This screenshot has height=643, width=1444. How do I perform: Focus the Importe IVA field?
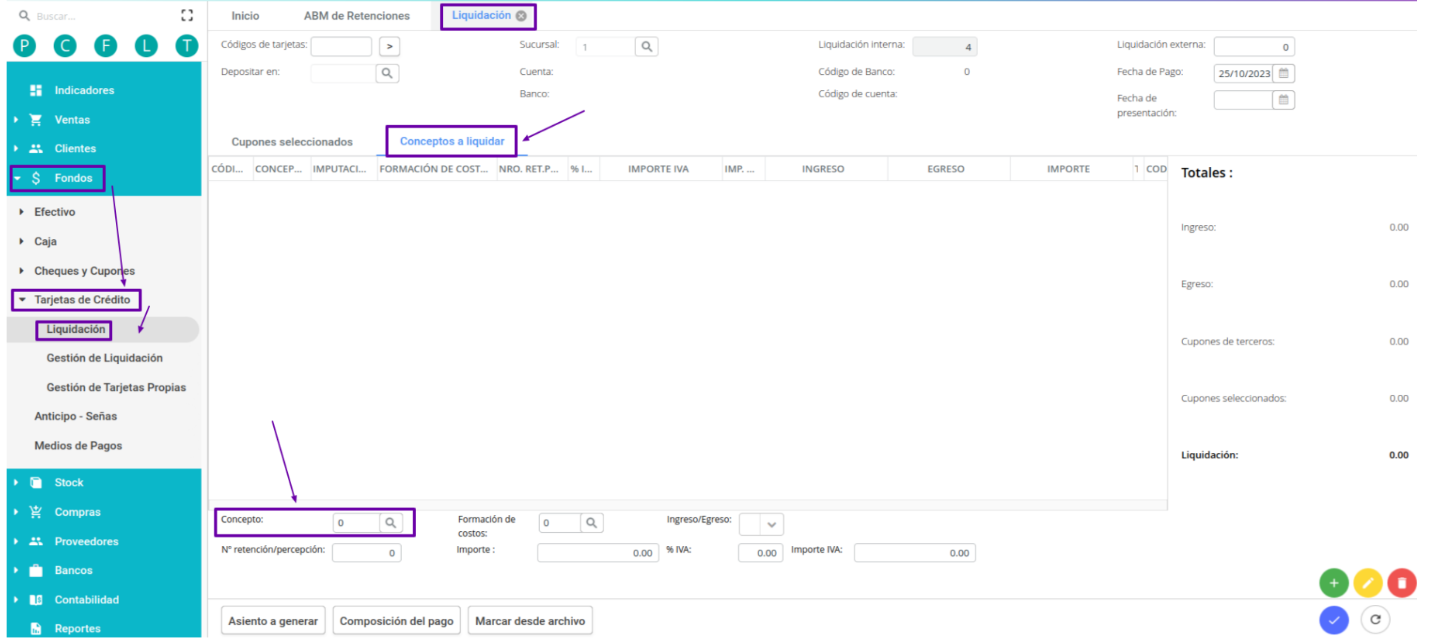[x=915, y=553]
